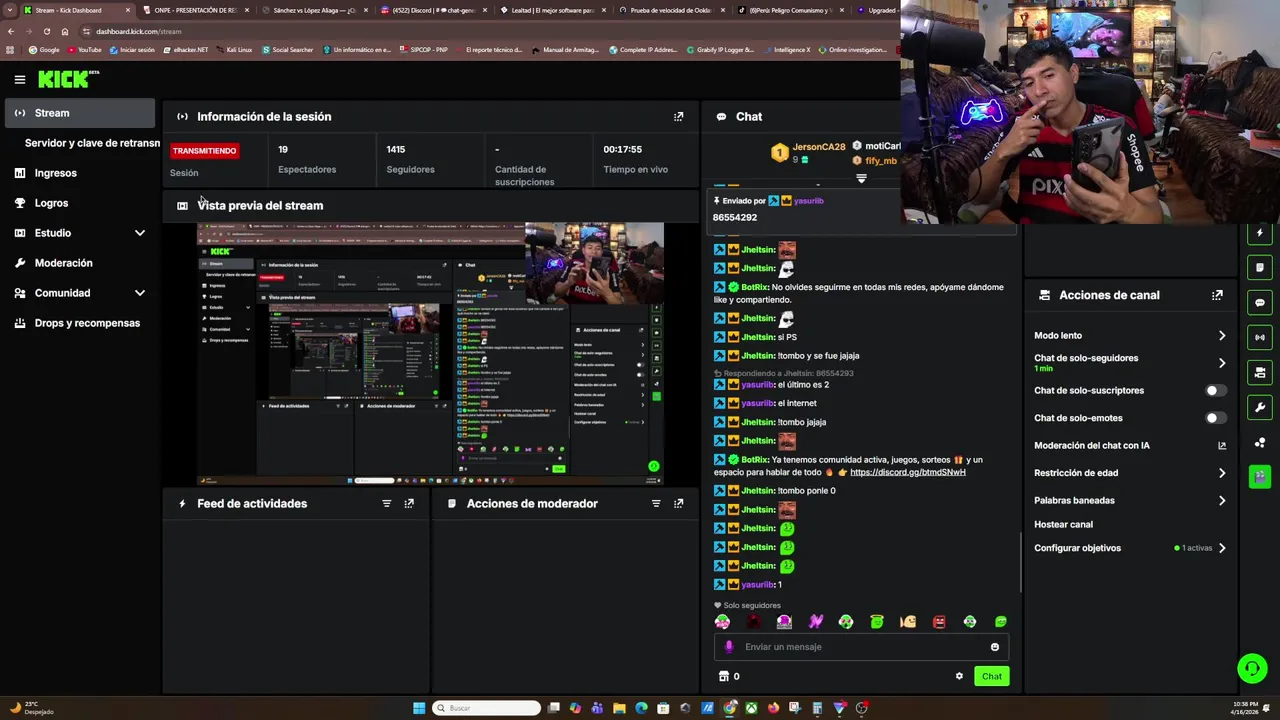Click the chat bubble icon in right sidebar
The width and height of the screenshot is (1280, 720).
pyautogui.click(x=1260, y=303)
